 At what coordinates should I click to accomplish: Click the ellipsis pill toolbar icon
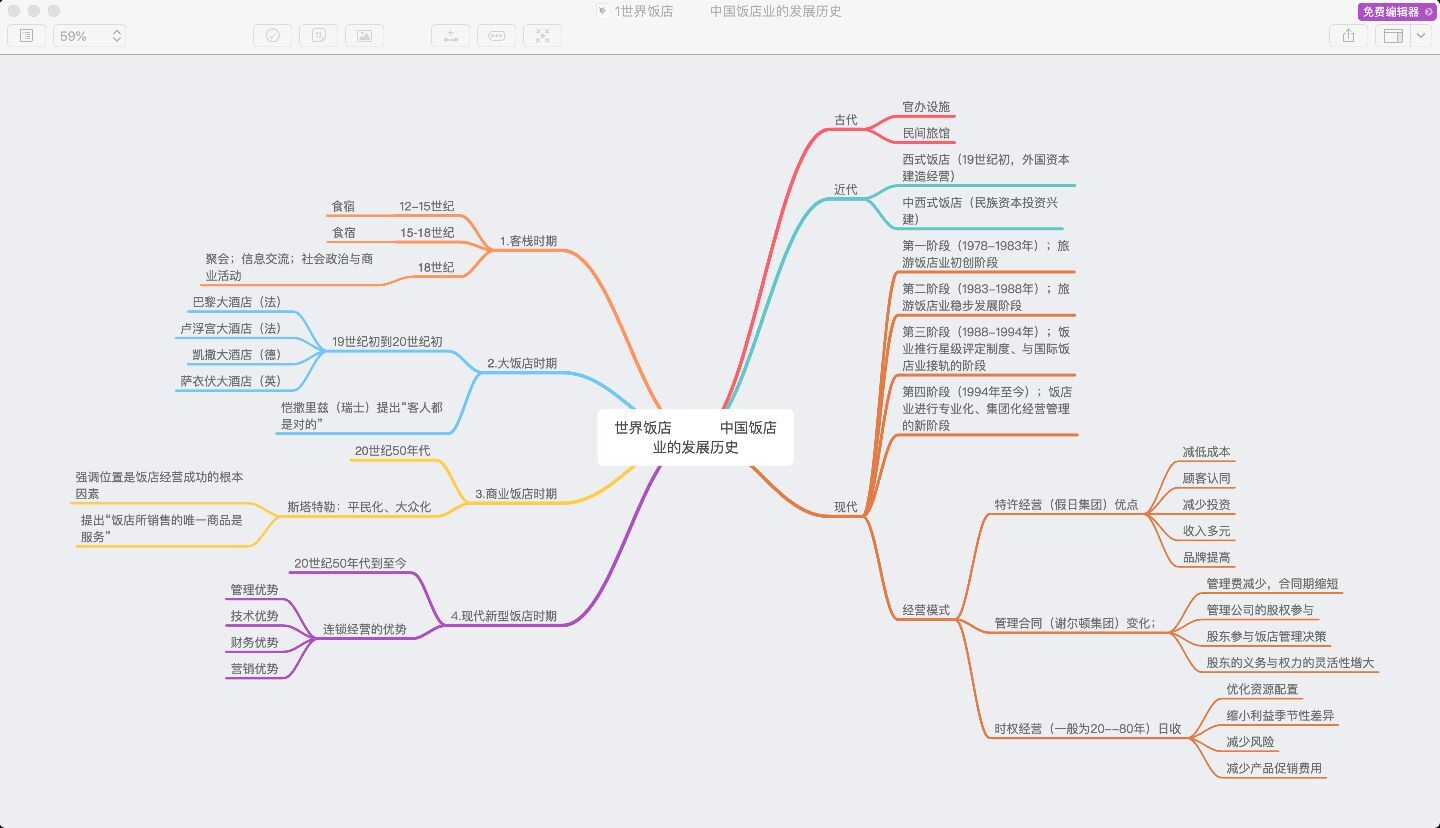point(496,36)
